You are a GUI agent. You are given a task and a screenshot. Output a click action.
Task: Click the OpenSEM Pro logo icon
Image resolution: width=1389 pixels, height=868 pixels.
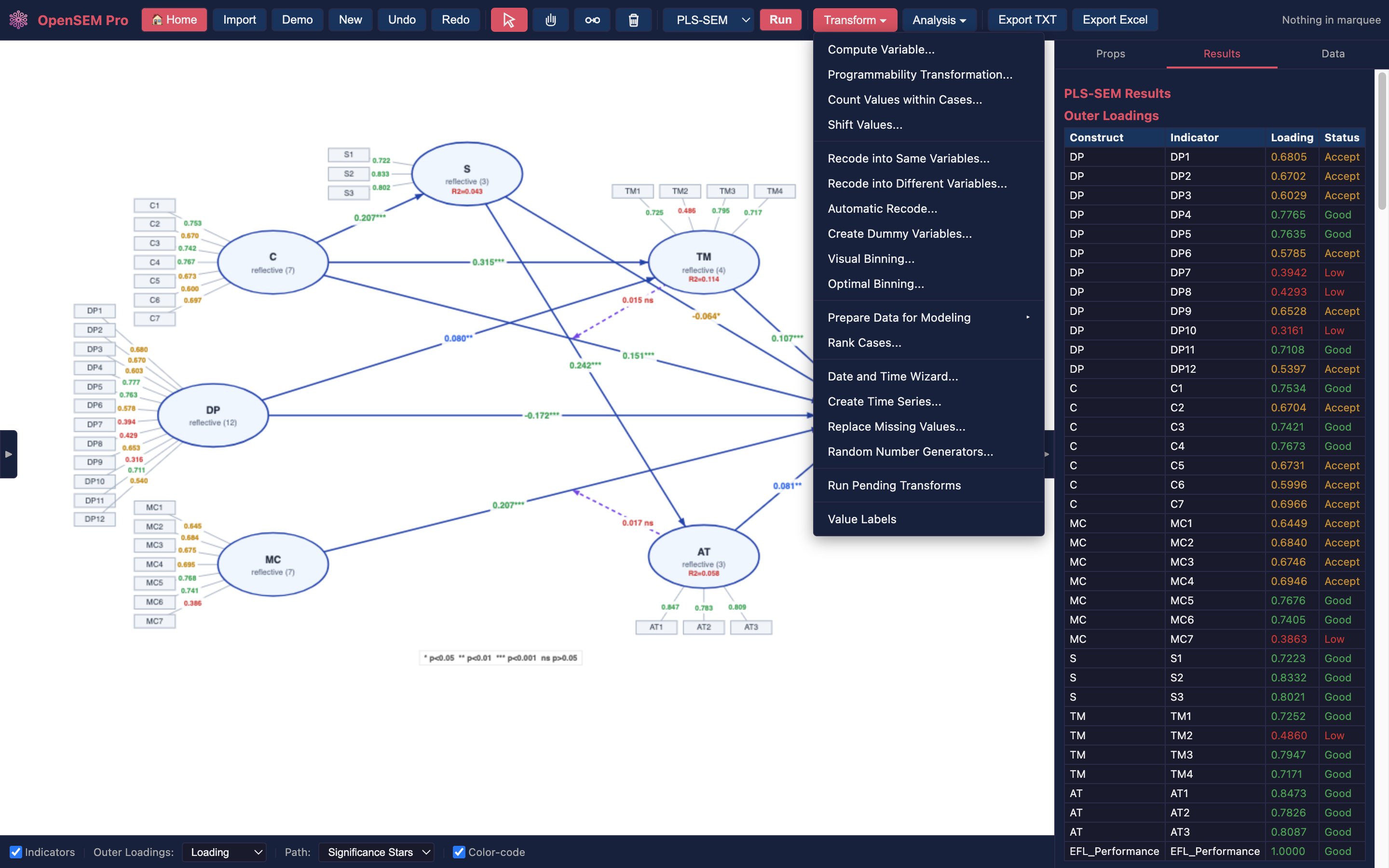pos(18,20)
